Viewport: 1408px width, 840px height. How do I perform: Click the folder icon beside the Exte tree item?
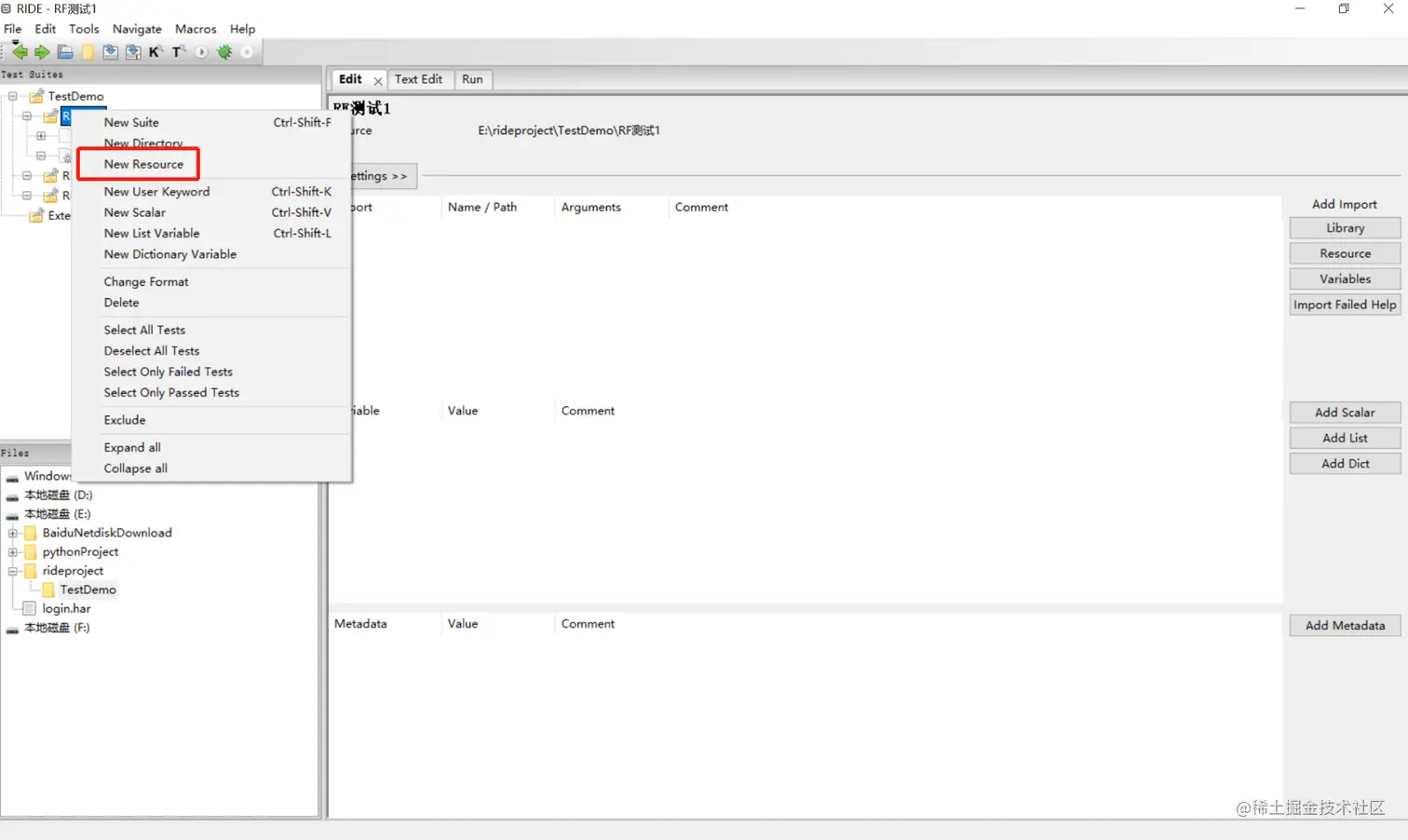click(x=36, y=215)
